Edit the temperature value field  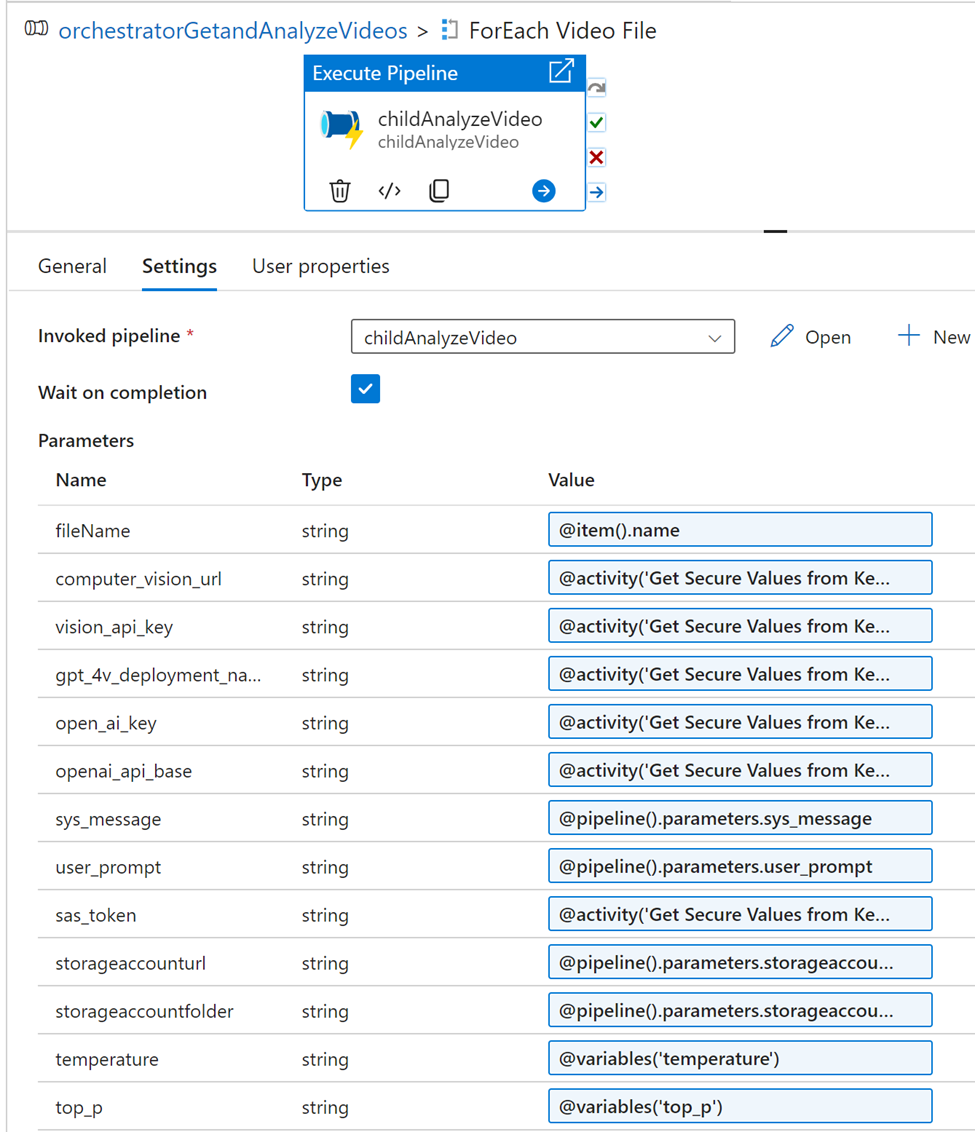pos(740,1058)
